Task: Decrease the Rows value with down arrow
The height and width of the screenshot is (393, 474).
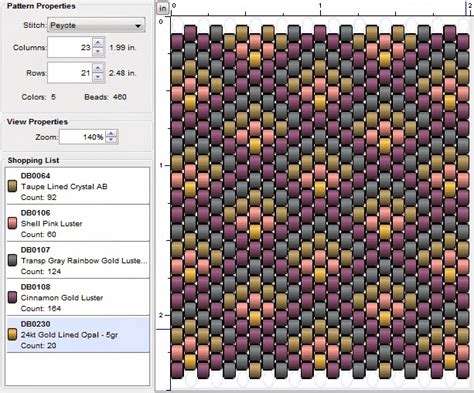Action: (x=98, y=77)
